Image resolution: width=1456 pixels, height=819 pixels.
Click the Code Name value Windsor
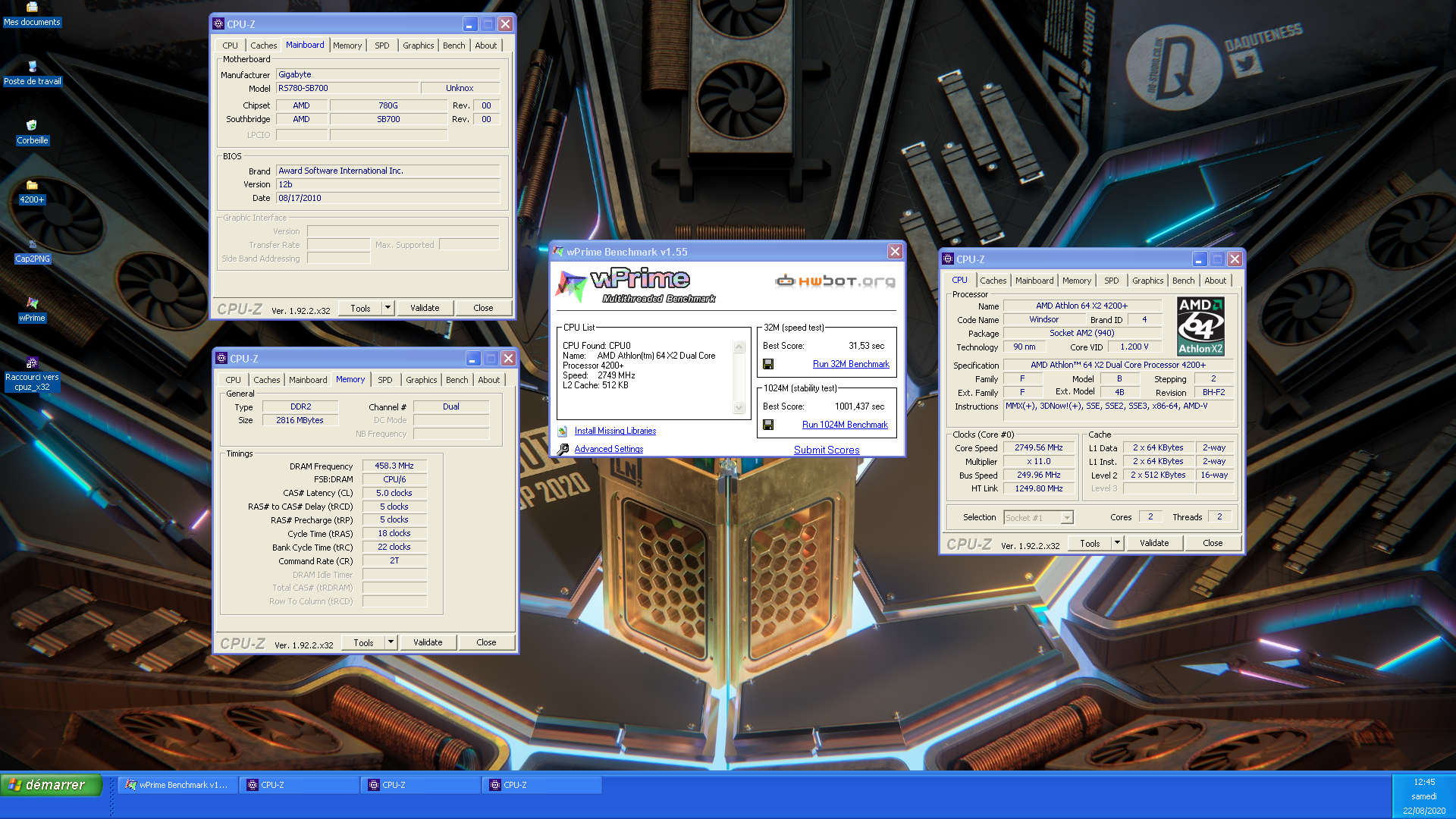[x=1043, y=319]
